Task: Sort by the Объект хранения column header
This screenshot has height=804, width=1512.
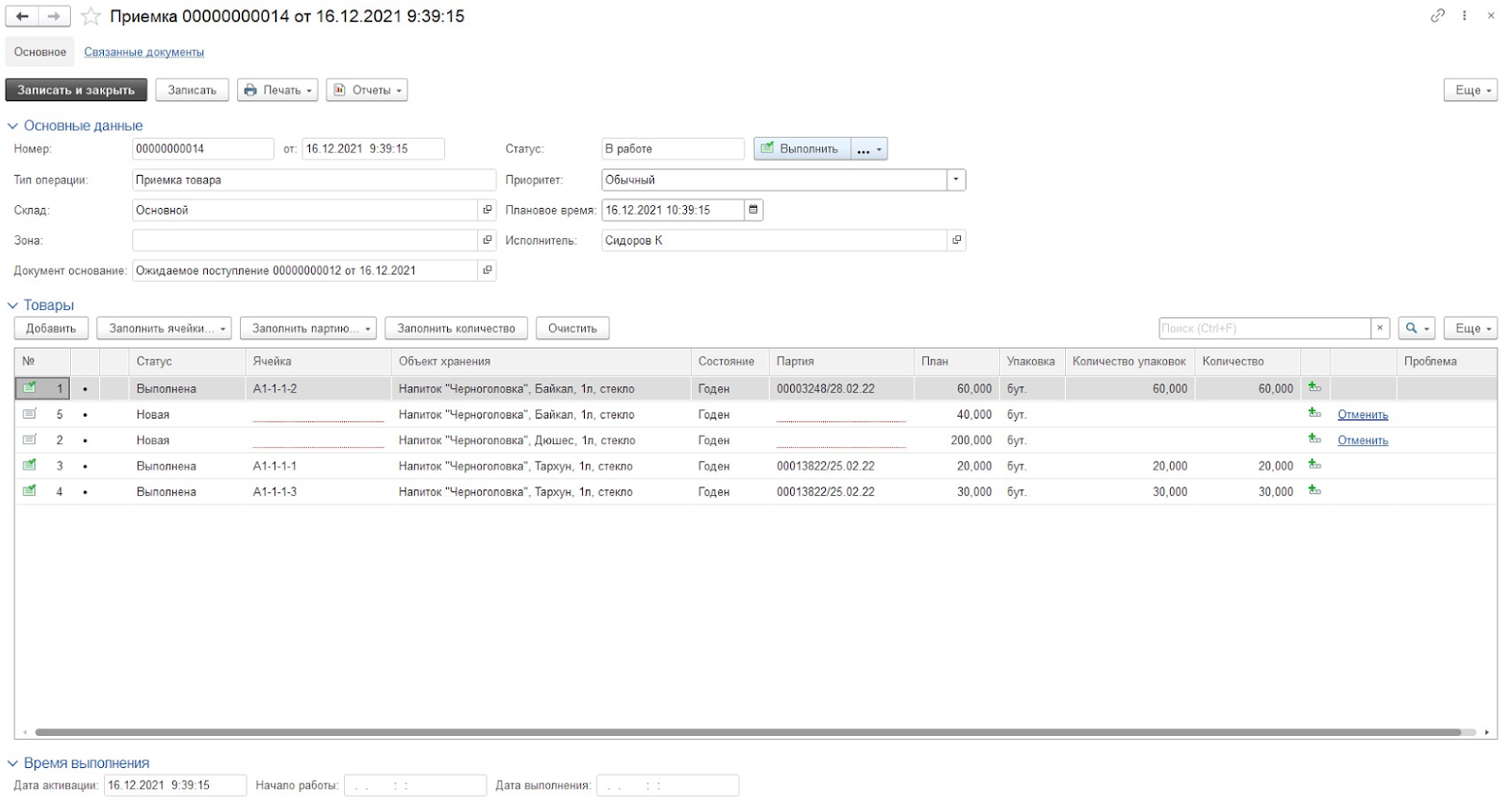Action: click(541, 361)
